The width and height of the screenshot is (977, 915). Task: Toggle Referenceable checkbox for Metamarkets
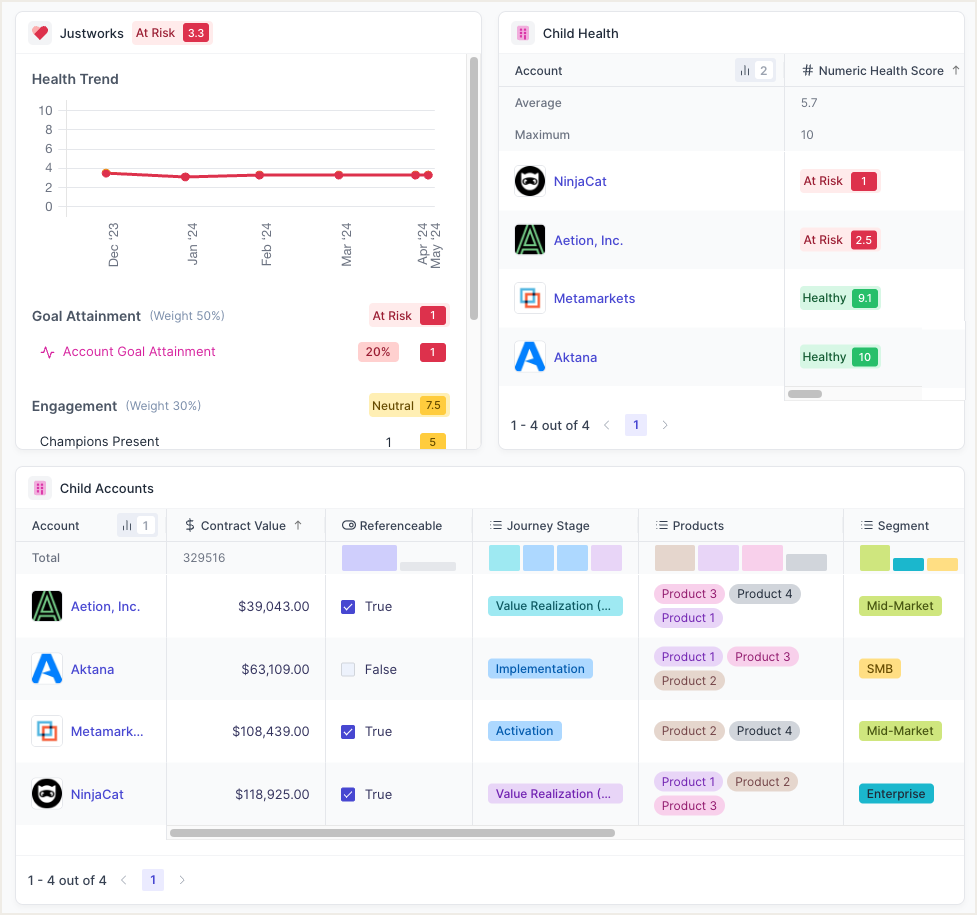[348, 732]
